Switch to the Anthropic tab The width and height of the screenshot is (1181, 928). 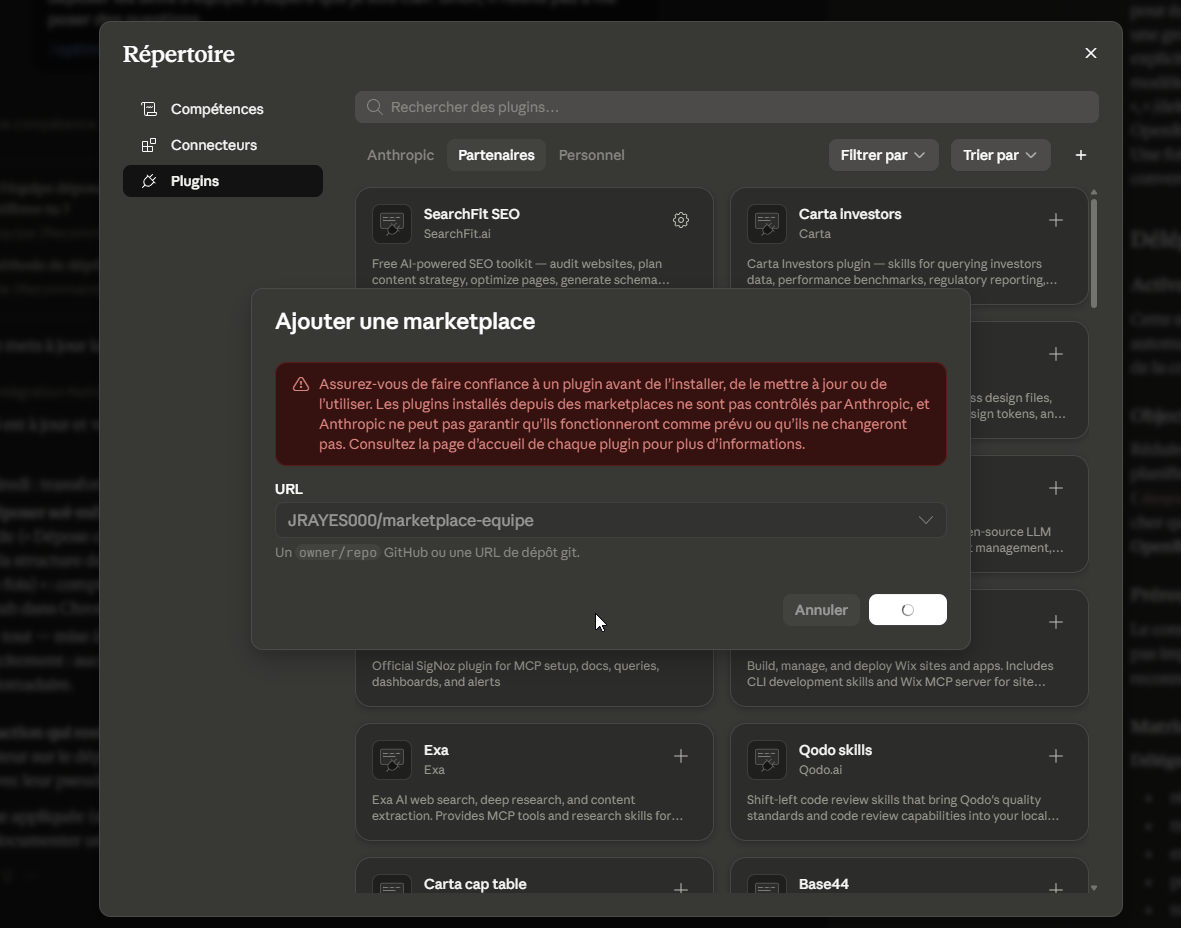(400, 155)
